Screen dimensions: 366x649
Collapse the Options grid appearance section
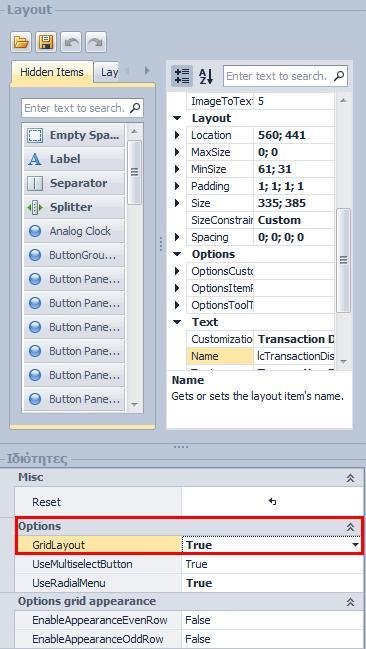tap(350, 602)
